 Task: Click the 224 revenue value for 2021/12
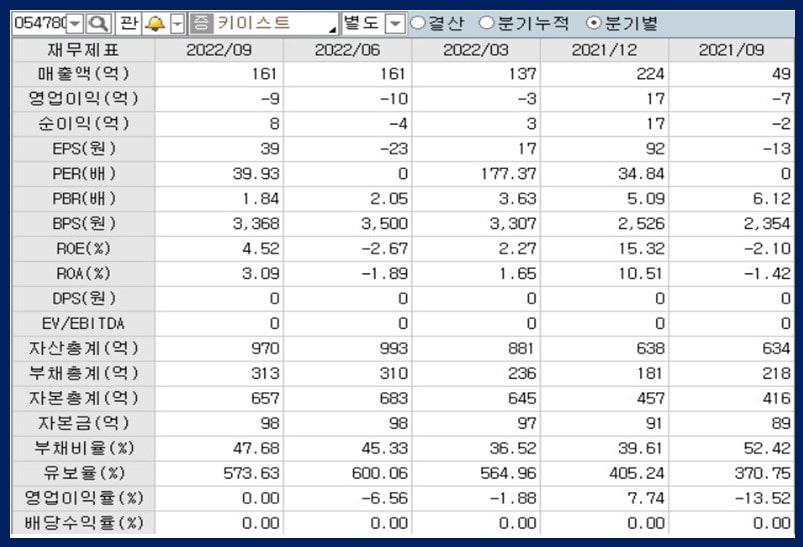point(650,74)
